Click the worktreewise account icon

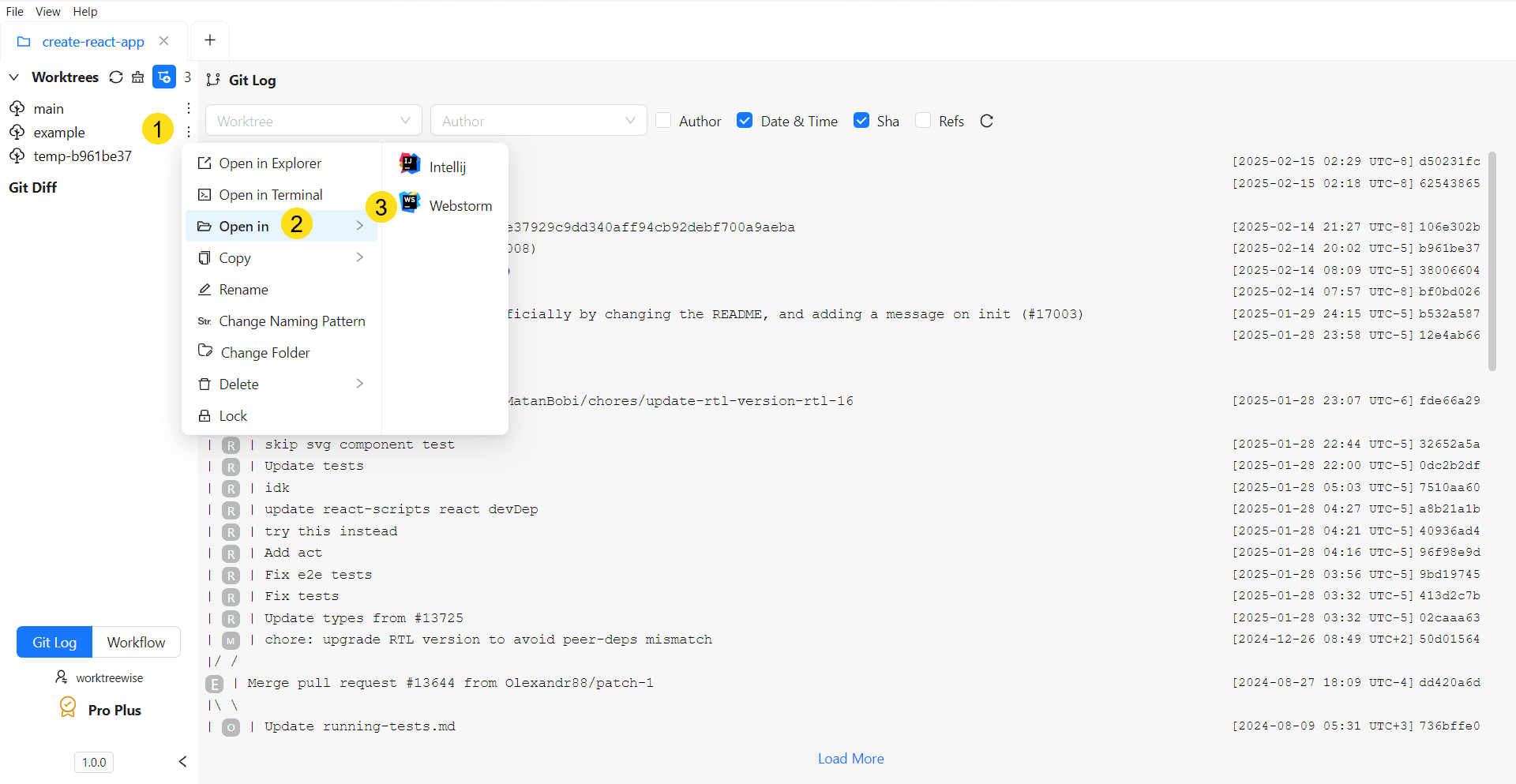click(x=62, y=677)
